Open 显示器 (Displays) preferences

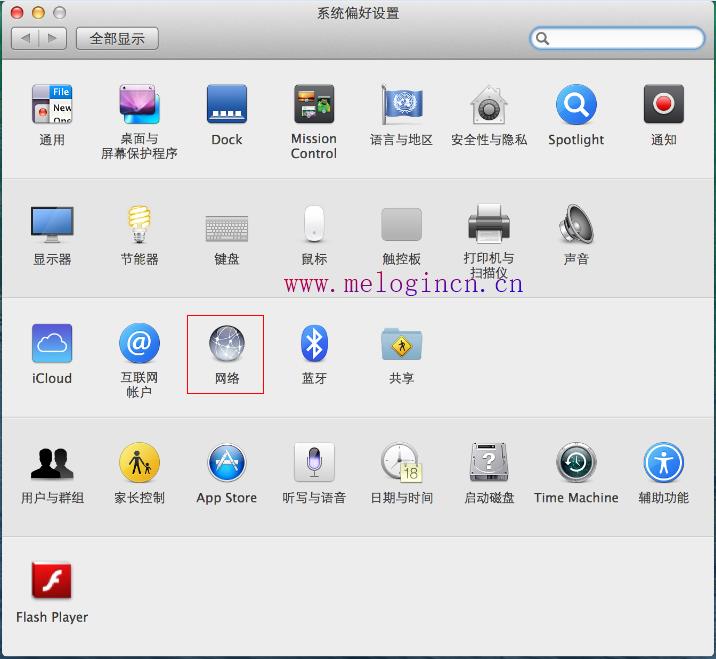click(52, 224)
